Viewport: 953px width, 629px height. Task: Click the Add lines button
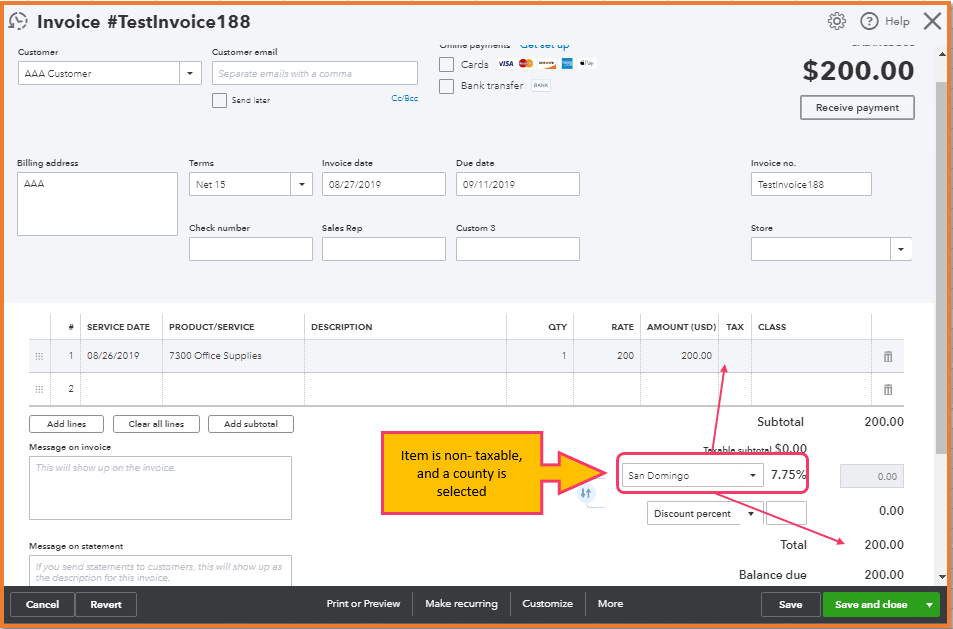click(x=66, y=424)
